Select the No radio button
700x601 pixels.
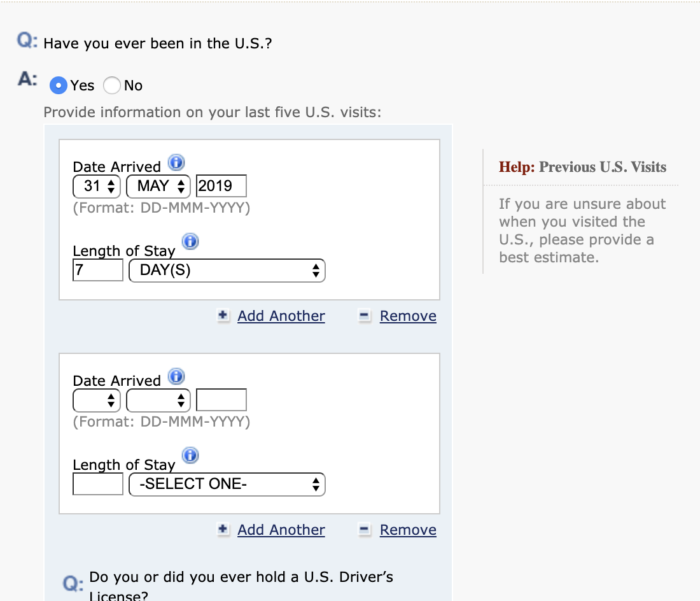pyautogui.click(x=112, y=85)
